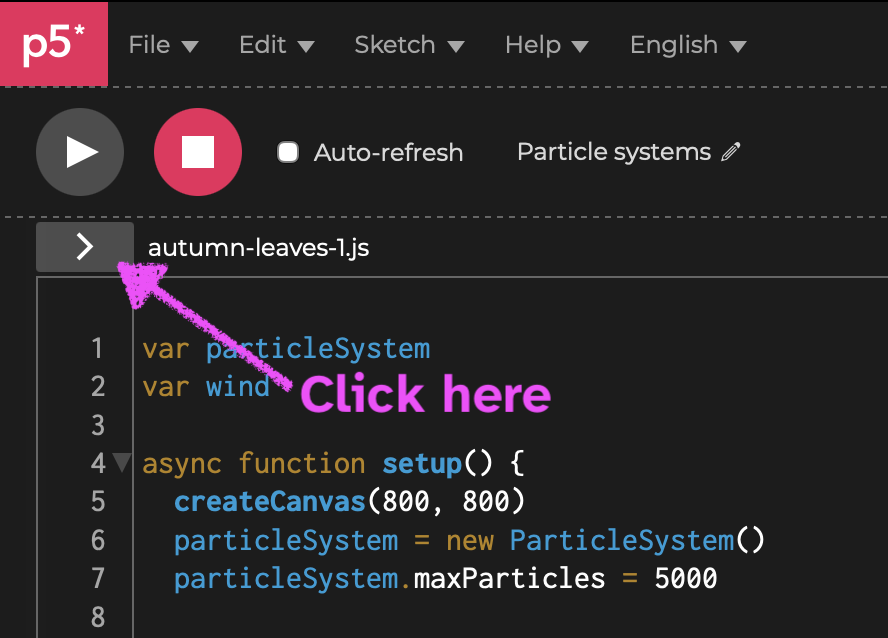
Task: Open the English language dropdown
Action: coord(688,45)
